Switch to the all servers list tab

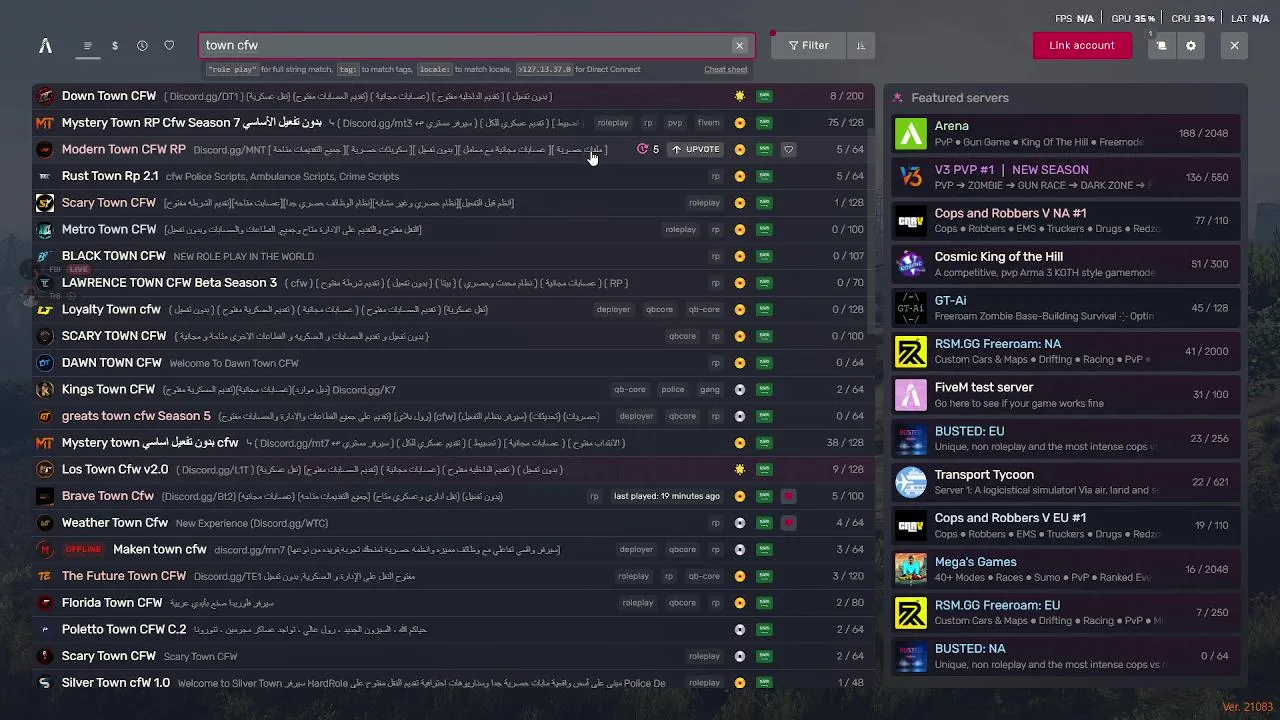tap(88, 46)
